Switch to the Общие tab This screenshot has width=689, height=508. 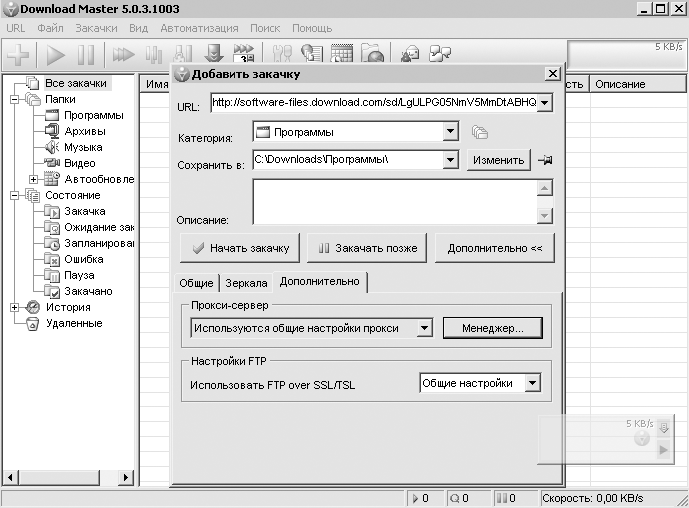point(196,283)
